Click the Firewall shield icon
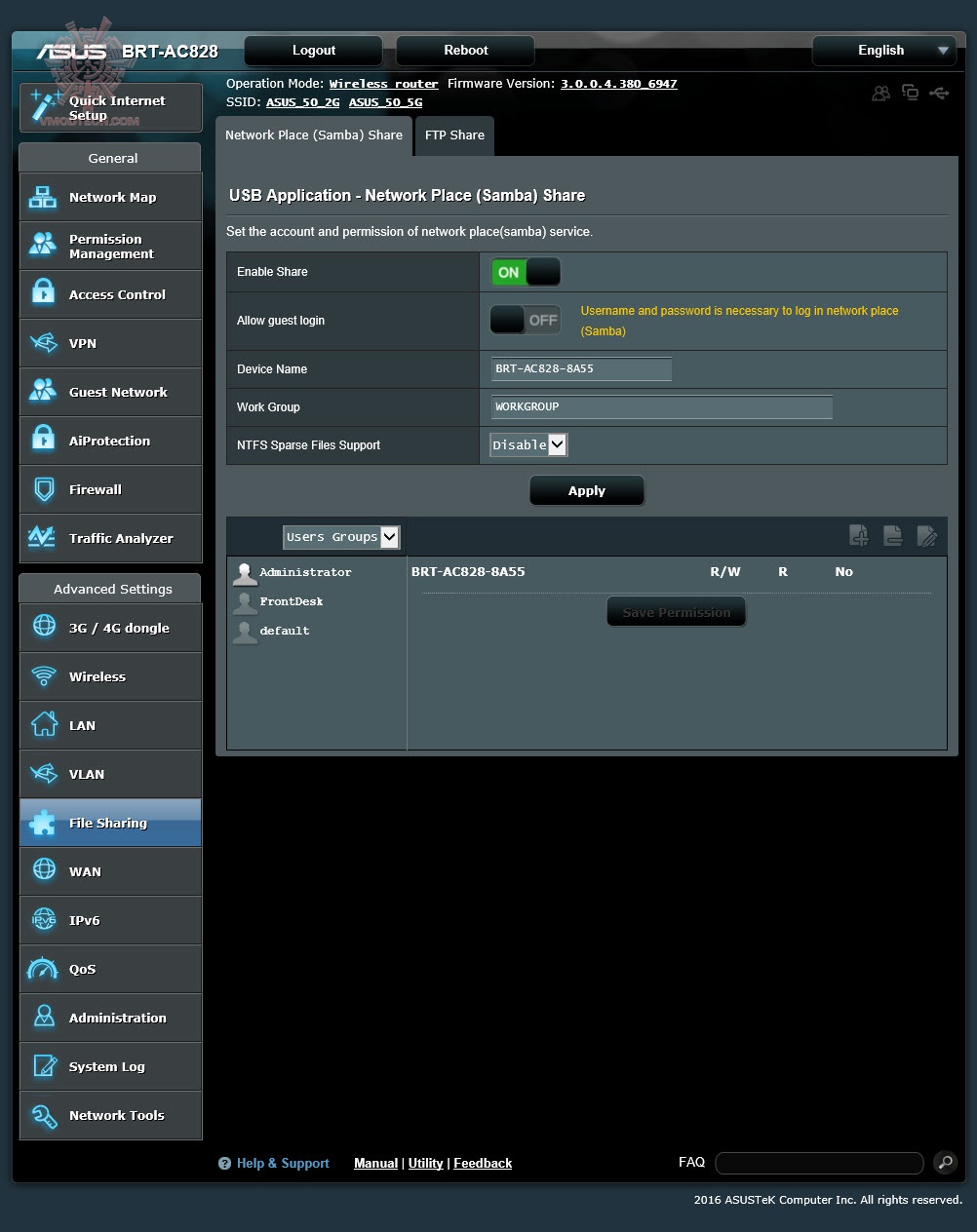Screen dimensions: 977x1232 (x=43, y=489)
